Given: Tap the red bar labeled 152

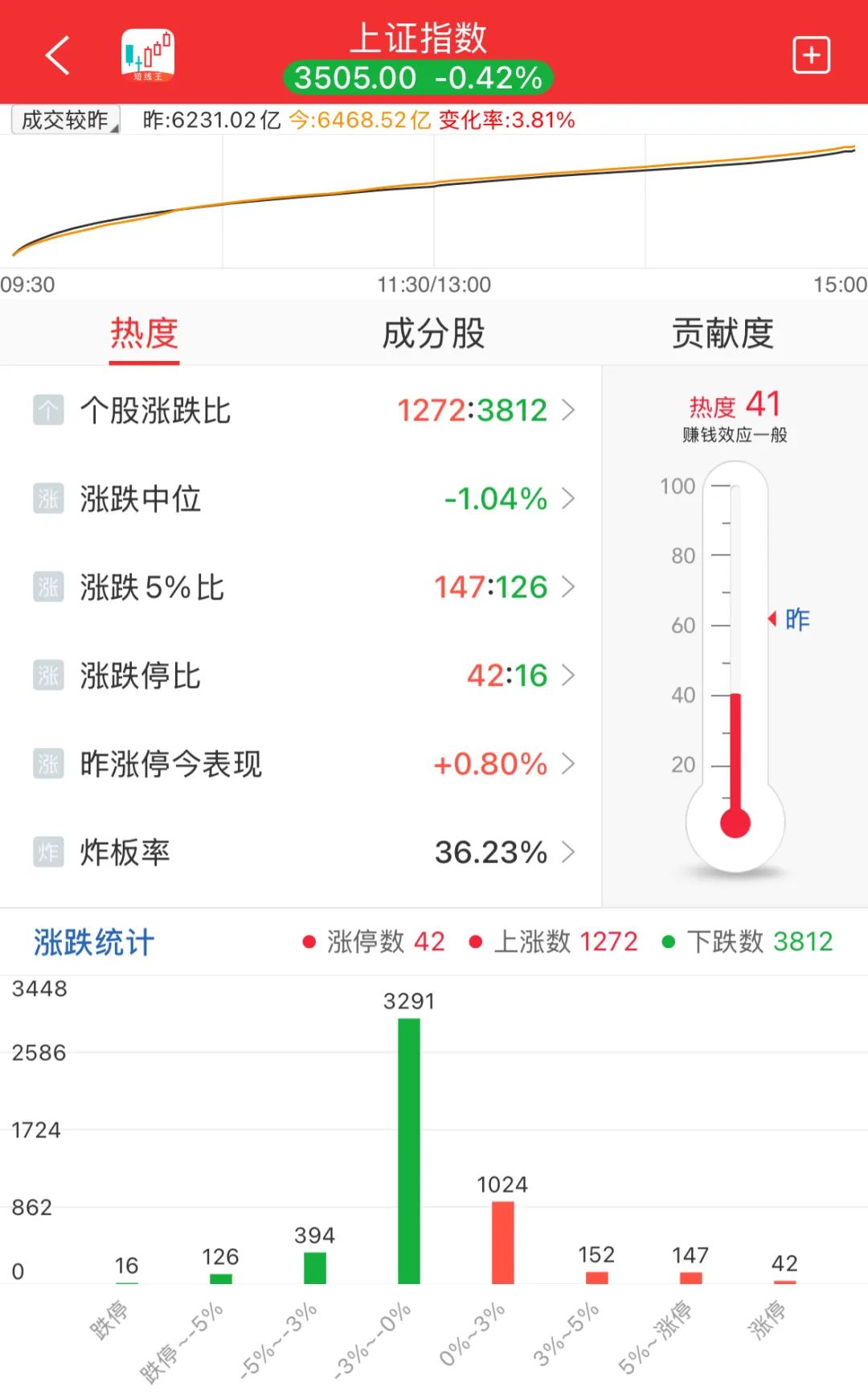Looking at the screenshot, I should pyautogui.click(x=597, y=1278).
